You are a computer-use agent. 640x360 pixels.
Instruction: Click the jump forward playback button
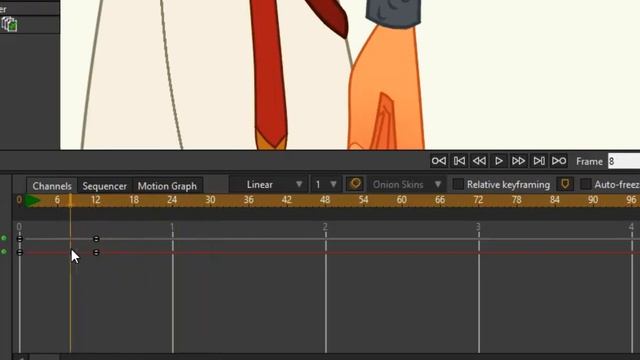[x=519, y=161]
